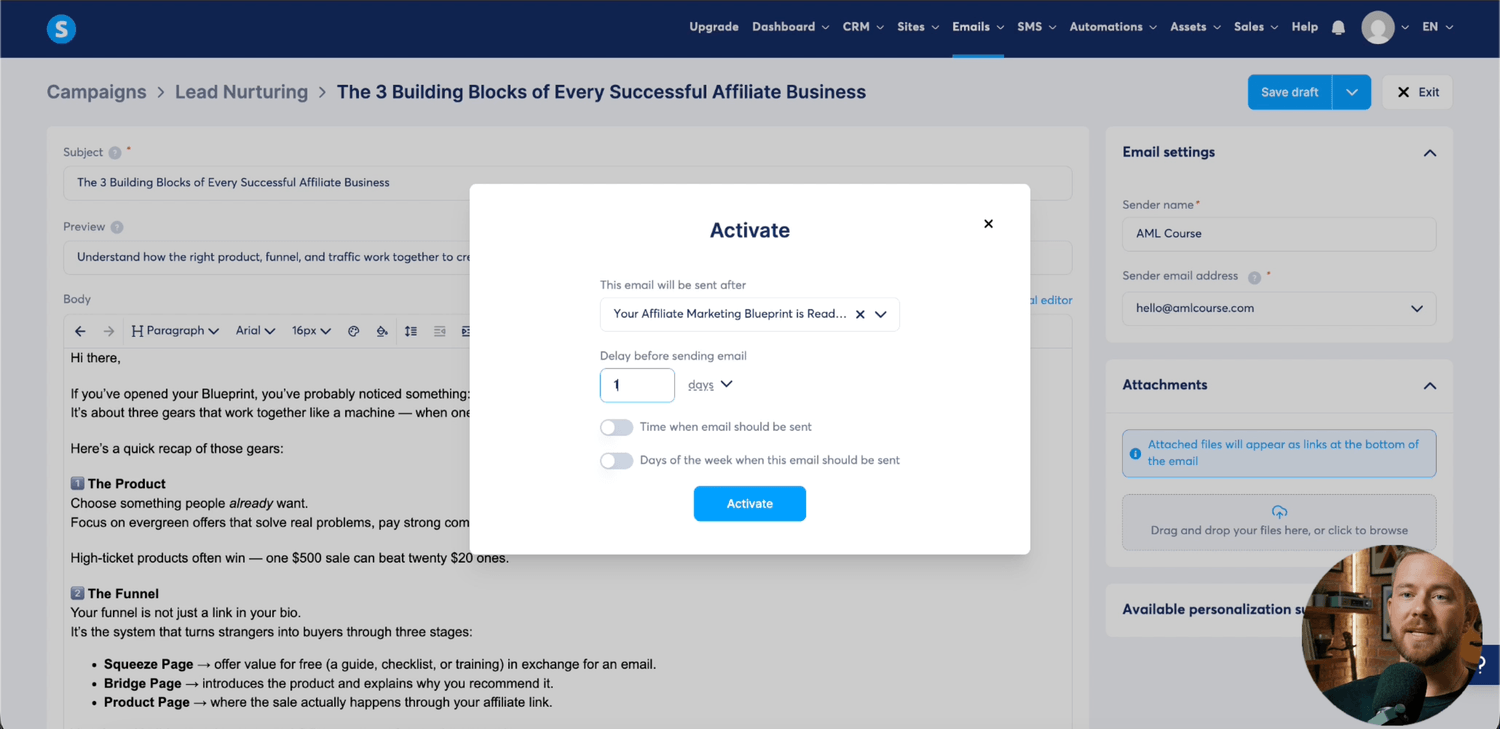Click the line height icon

411,331
